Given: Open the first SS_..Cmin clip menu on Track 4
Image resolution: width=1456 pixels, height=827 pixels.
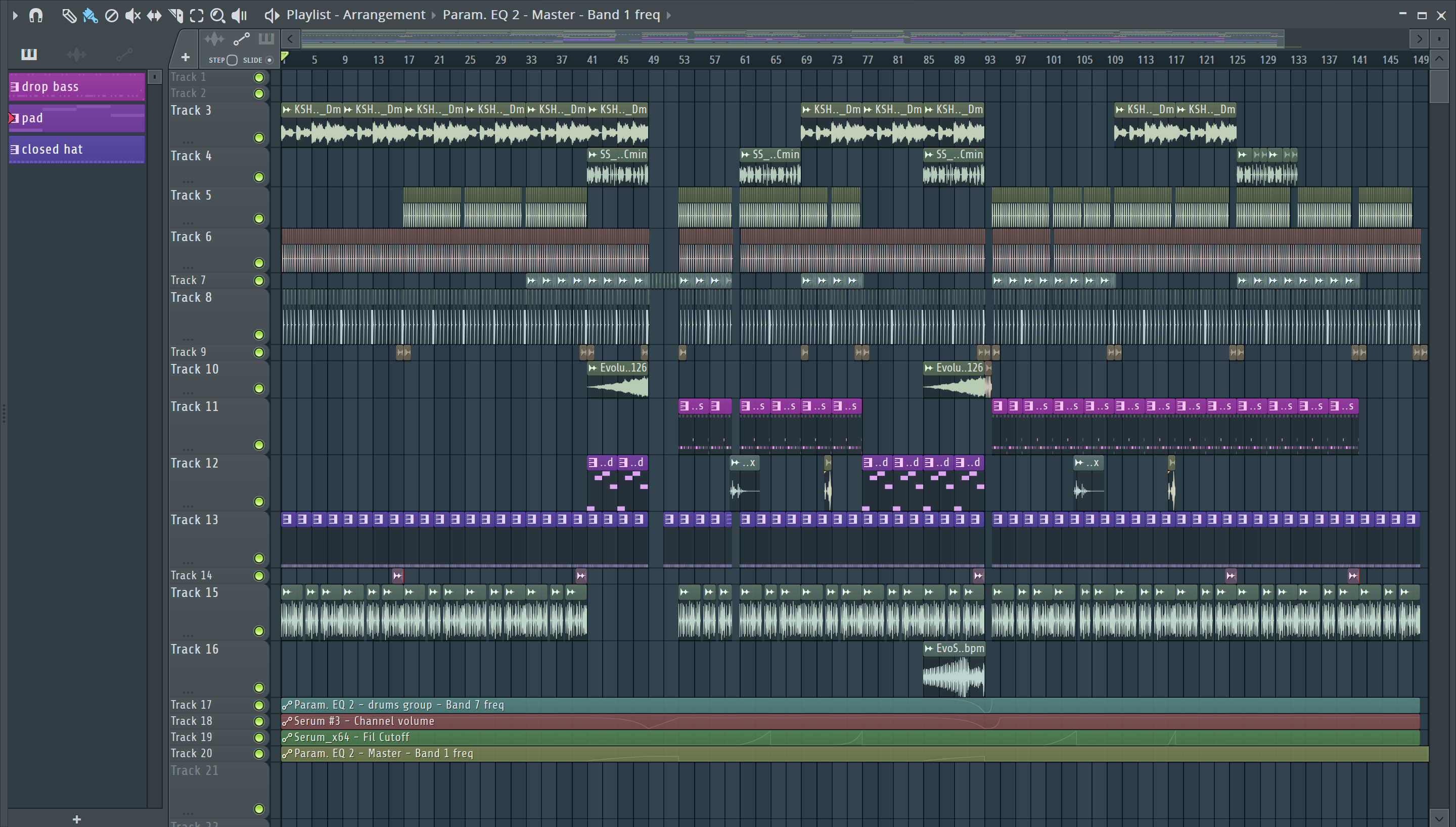Looking at the screenshot, I should click(593, 155).
